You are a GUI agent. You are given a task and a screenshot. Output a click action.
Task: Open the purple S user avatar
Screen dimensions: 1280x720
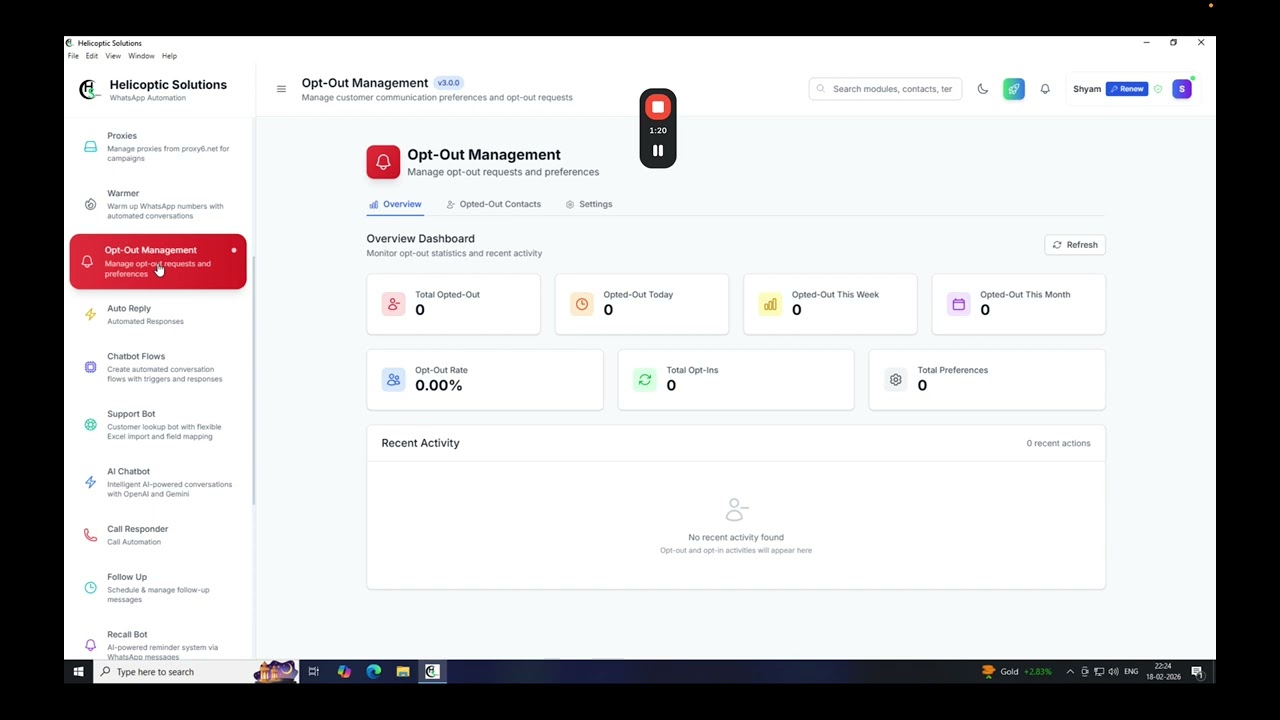[x=1182, y=89]
